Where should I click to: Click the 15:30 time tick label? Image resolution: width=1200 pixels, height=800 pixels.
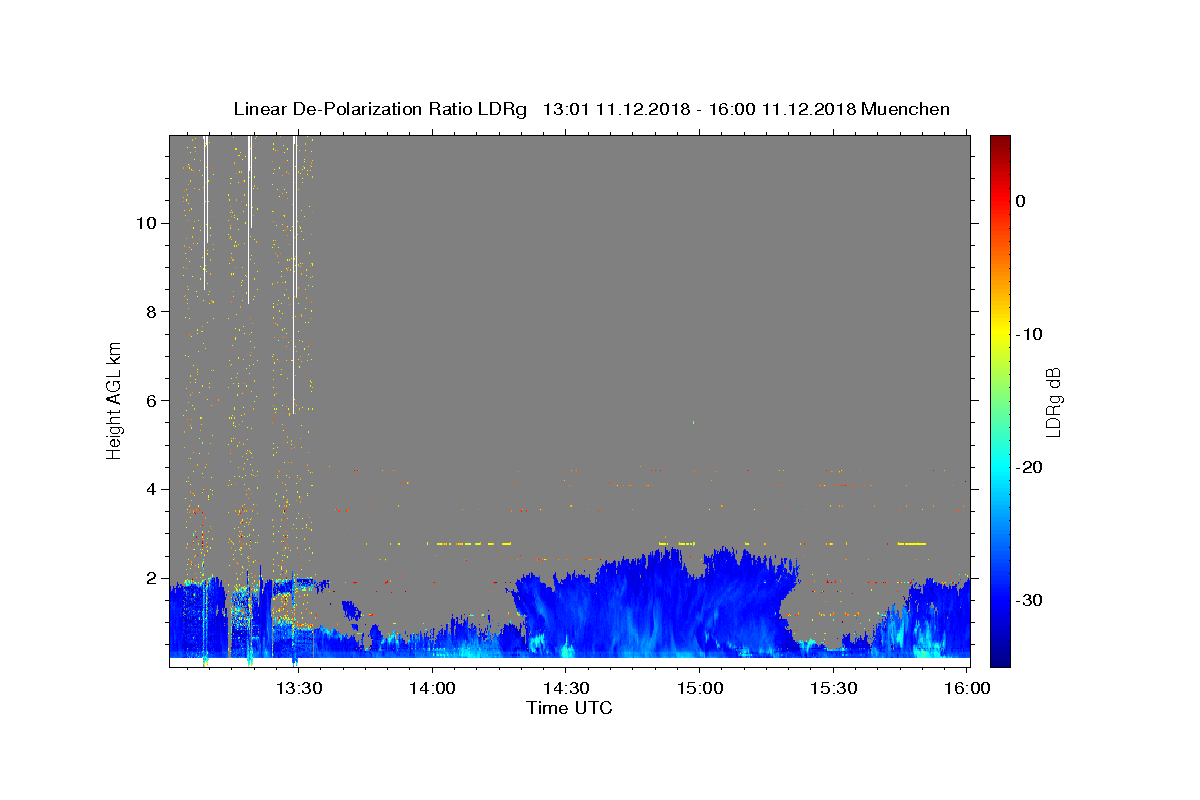832,688
